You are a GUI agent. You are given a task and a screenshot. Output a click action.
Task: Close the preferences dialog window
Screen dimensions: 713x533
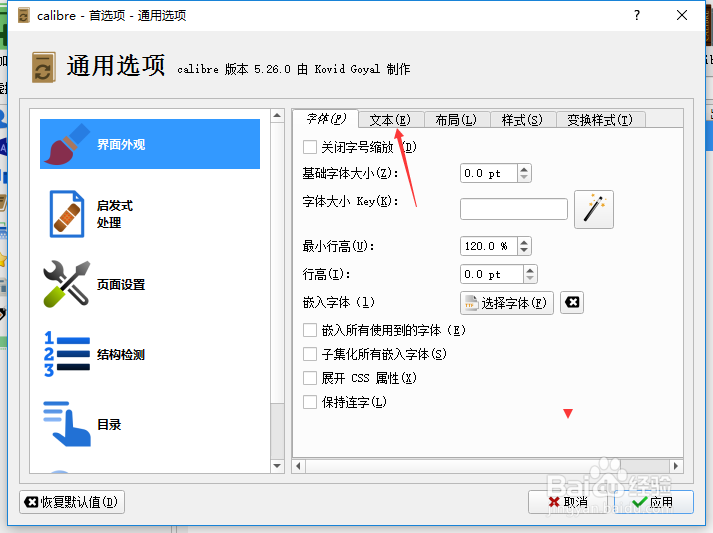[682, 15]
